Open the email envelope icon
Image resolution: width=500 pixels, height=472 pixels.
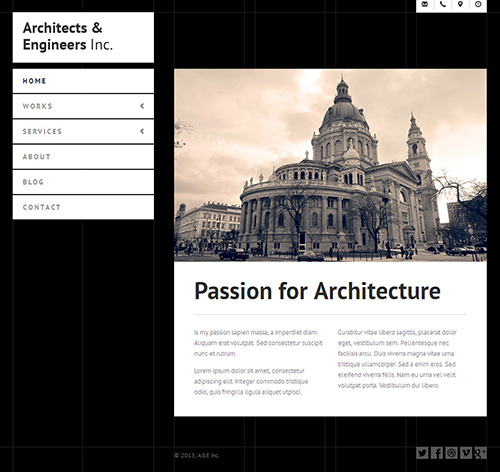click(425, 4)
